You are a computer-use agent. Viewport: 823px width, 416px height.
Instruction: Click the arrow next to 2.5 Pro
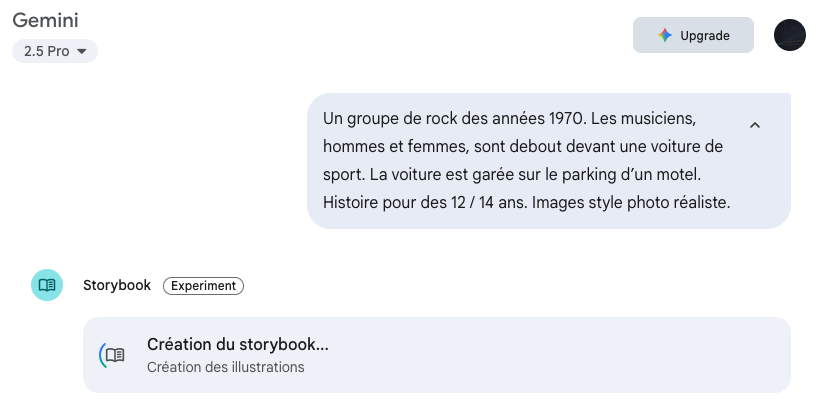coord(81,51)
